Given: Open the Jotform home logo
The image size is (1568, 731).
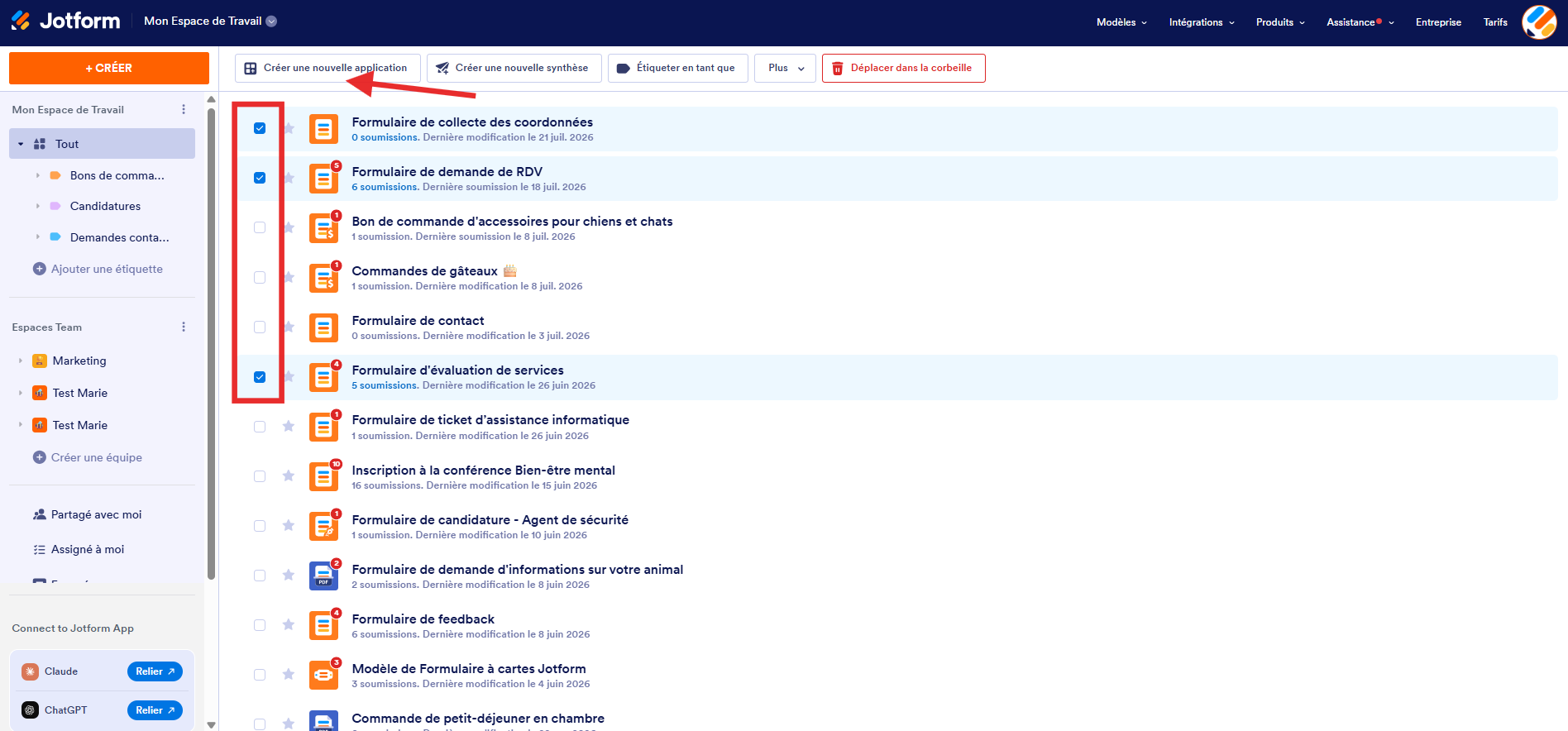Looking at the screenshot, I should 65,21.
